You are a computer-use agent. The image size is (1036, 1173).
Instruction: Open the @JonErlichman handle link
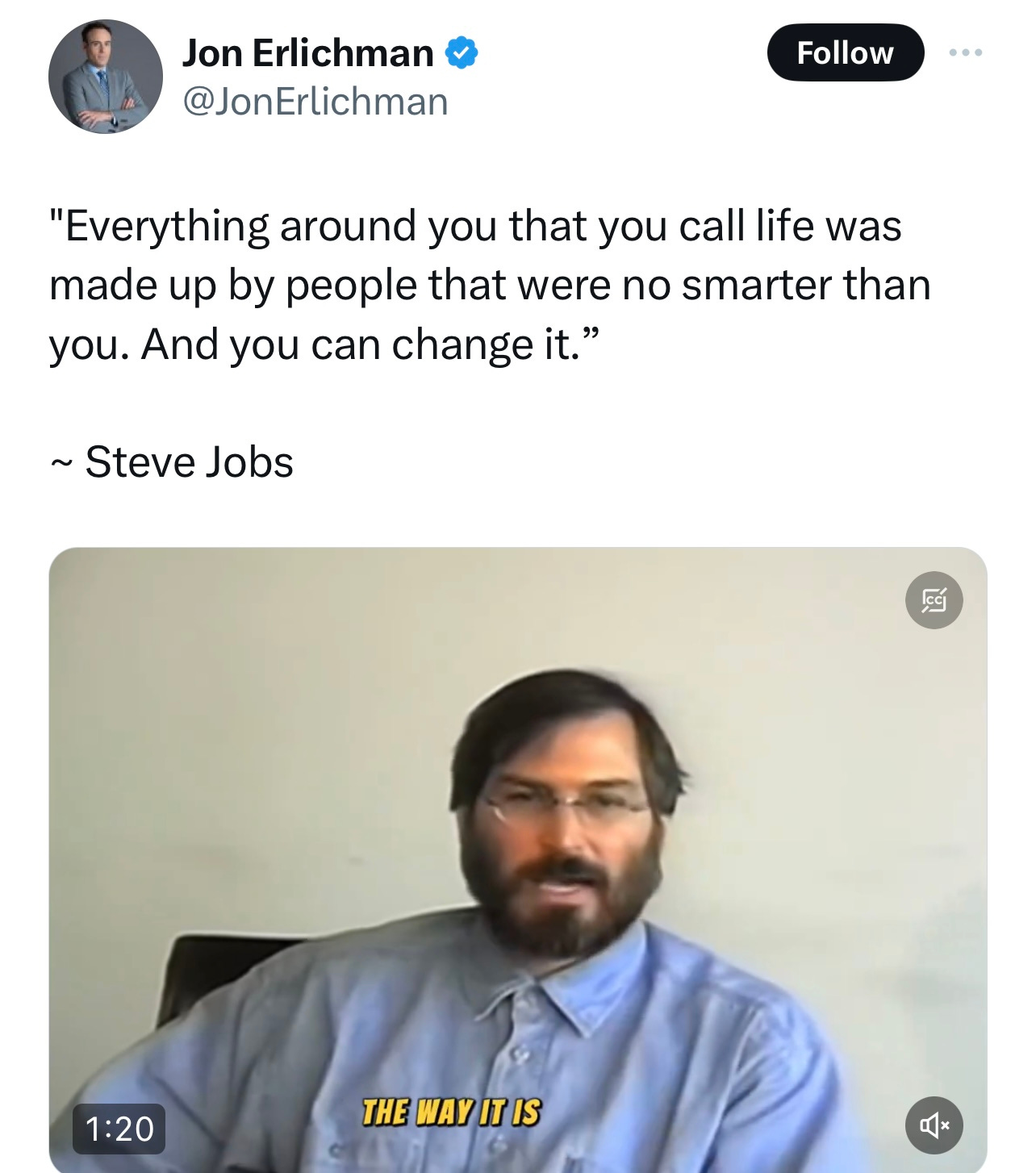coord(315,102)
